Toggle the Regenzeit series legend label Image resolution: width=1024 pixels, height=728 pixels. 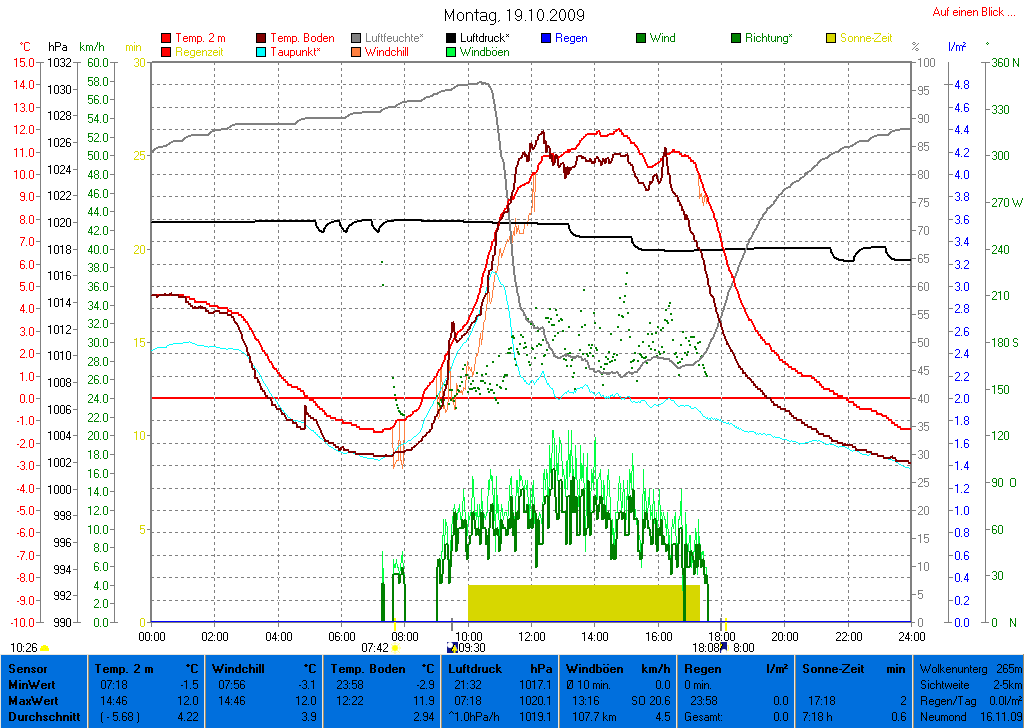click(200, 51)
